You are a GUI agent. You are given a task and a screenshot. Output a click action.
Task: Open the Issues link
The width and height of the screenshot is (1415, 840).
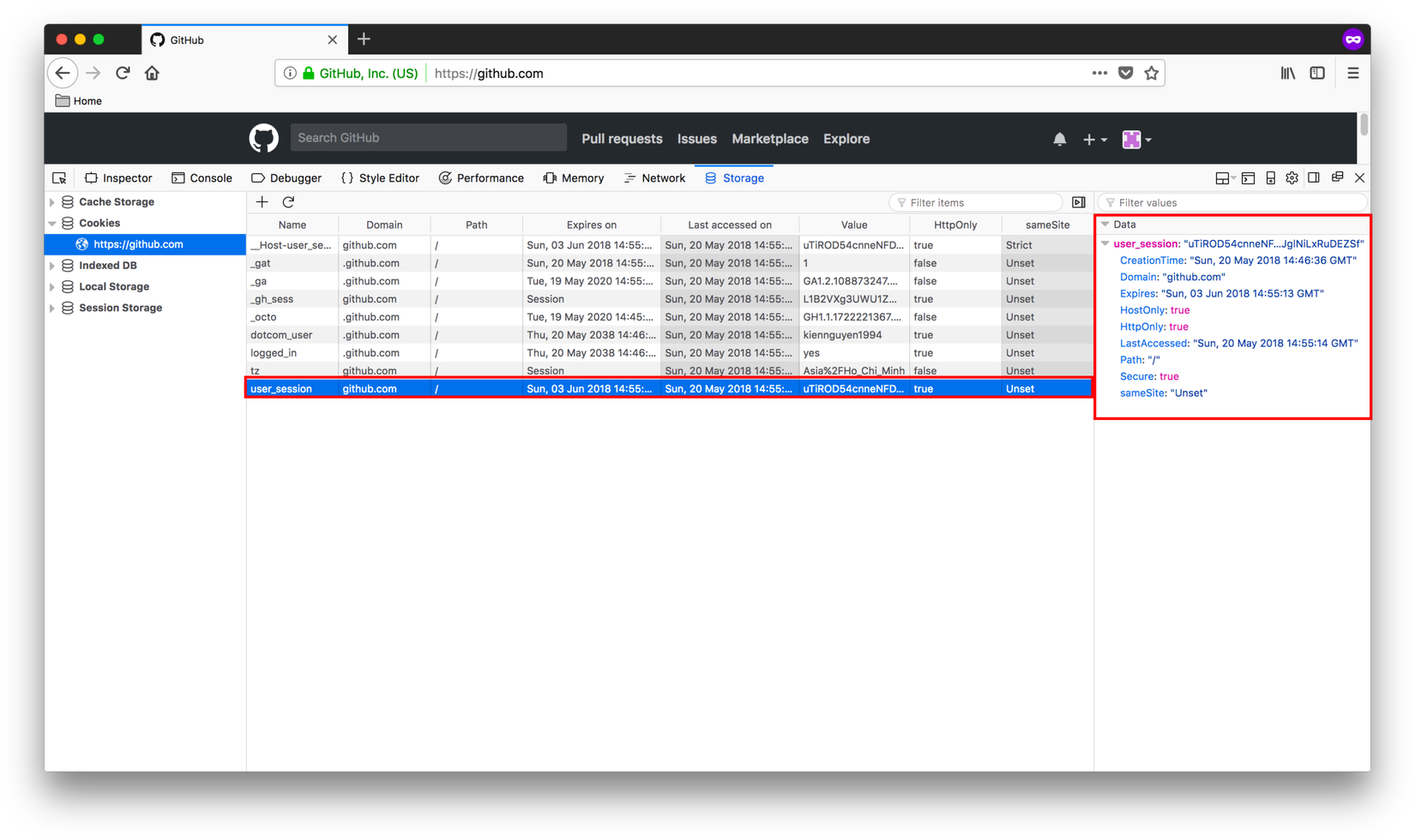click(x=697, y=139)
